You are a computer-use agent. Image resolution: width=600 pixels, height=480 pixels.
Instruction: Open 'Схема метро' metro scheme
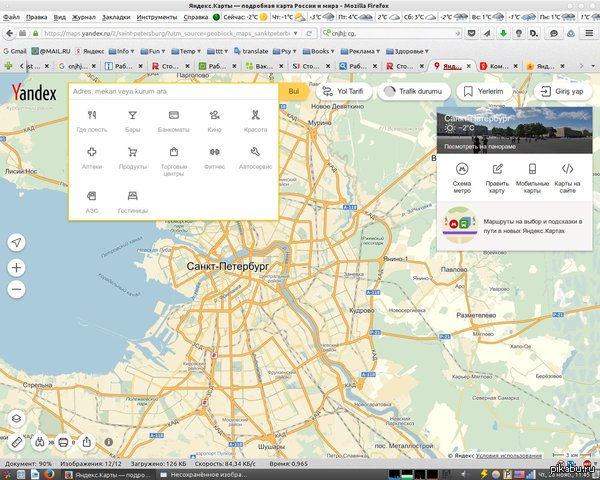tap(462, 178)
